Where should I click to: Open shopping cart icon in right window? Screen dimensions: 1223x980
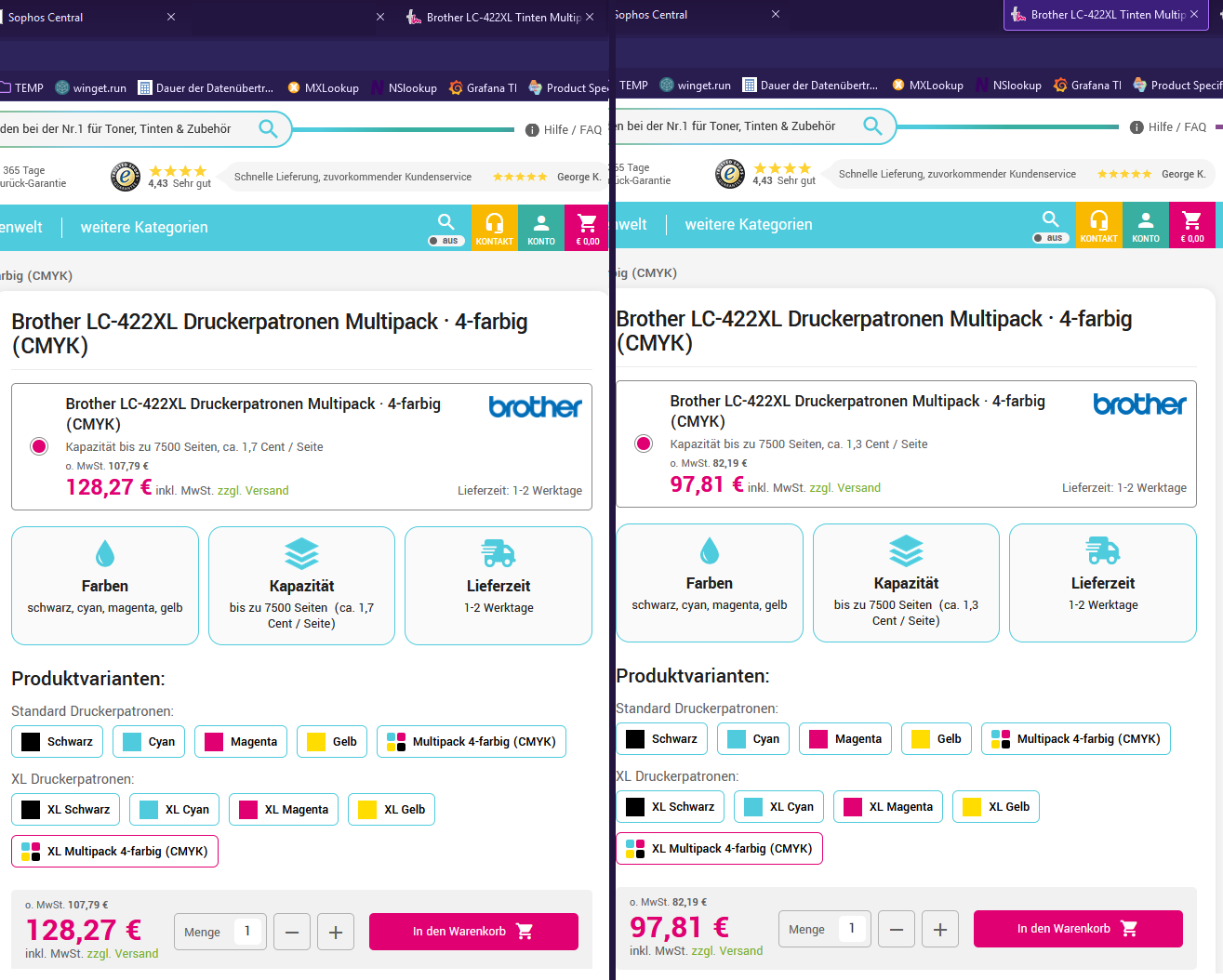click(1192, 225)
